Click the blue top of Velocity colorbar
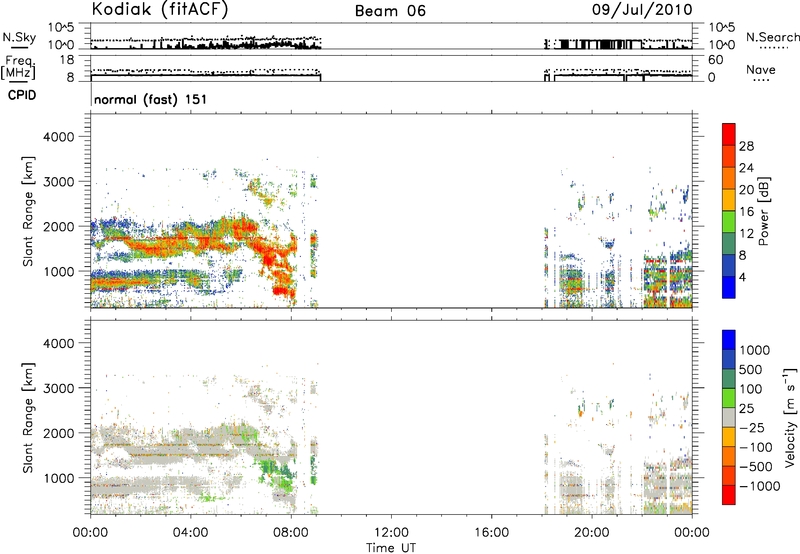Viewport: 800px width, 554px height. pyautogui.click(x=729, y=340)
